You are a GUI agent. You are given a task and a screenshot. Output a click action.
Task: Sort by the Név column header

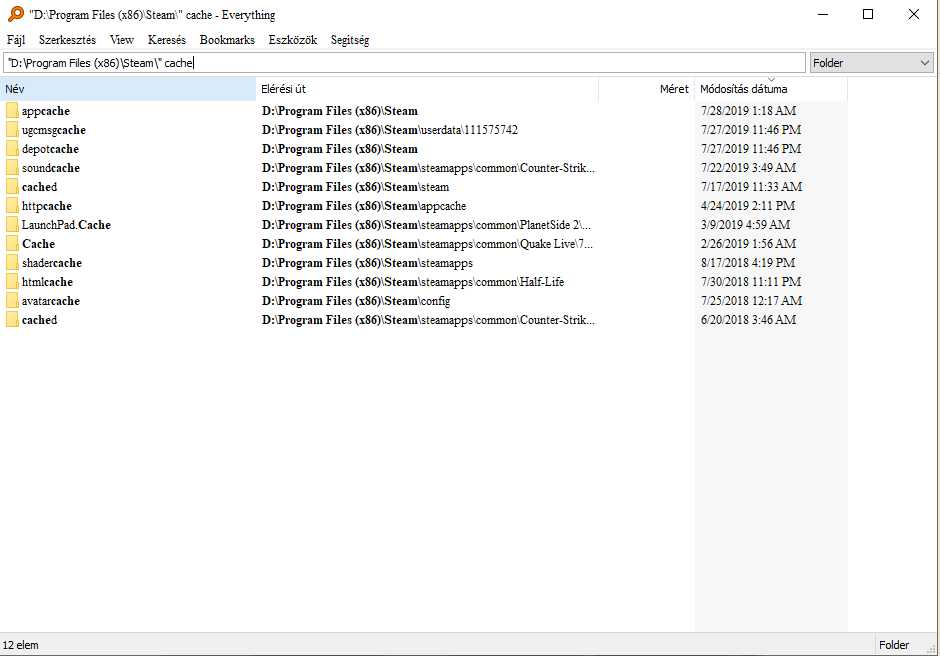(128, 89)
